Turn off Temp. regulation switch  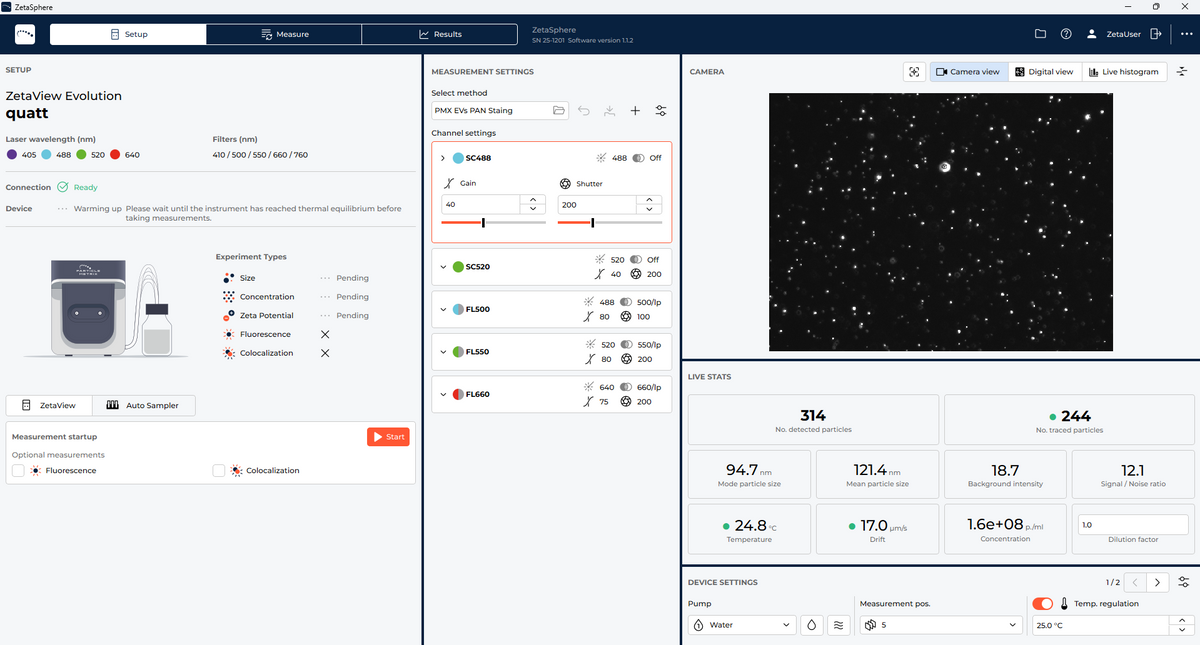point(1043,603)
